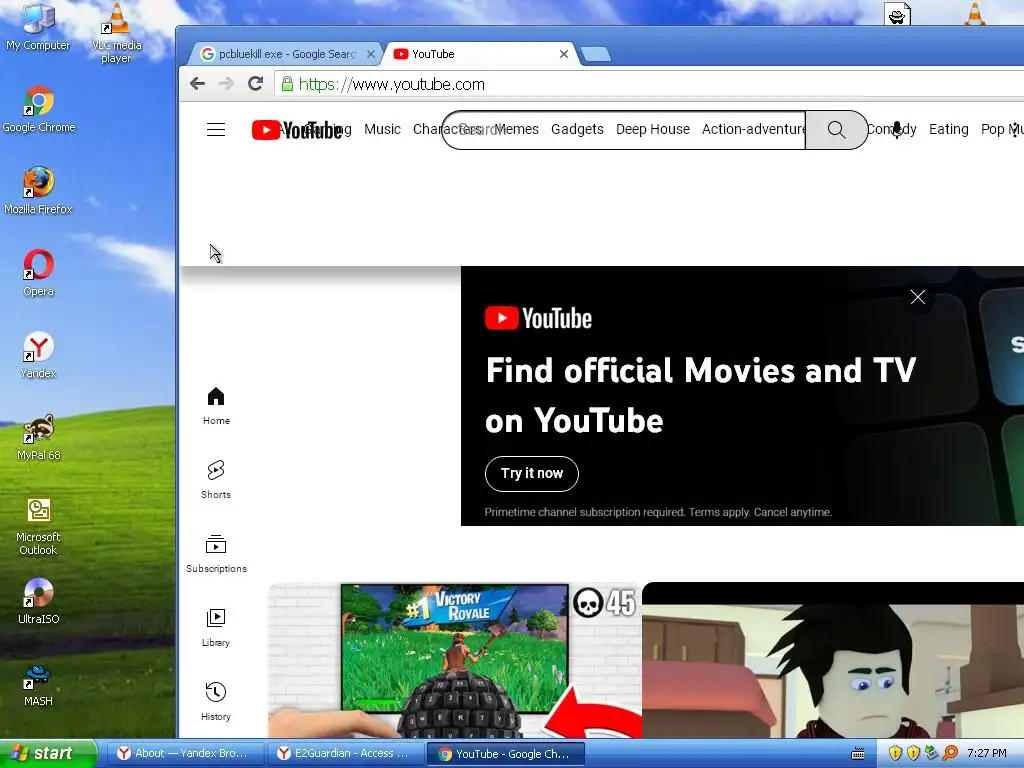Screen dimensions: 1024x768
Task: Open the animated character video thumbnail
Action: (x=833, y=660)
